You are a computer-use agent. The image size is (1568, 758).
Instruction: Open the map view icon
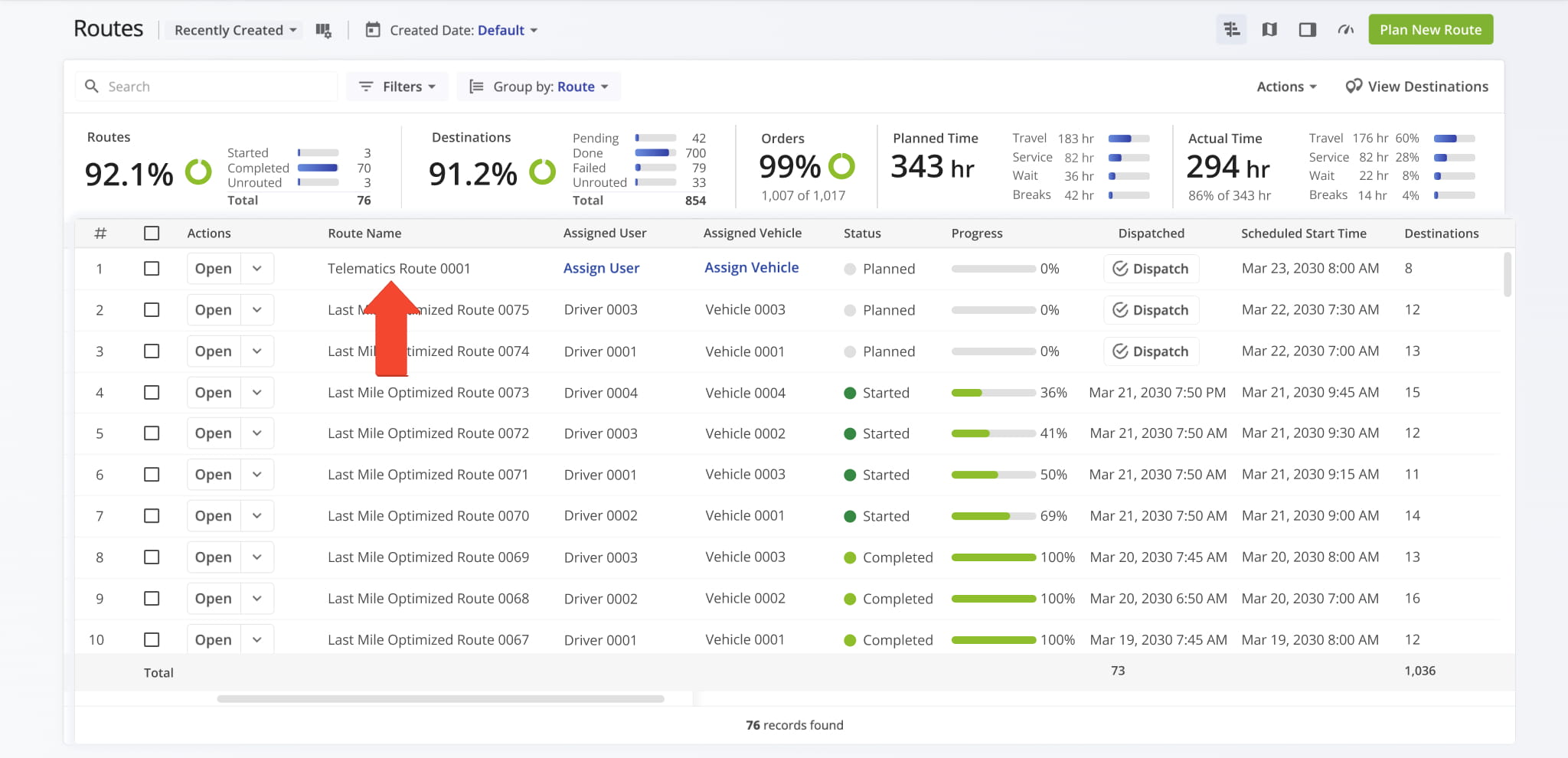(1269, 30)
